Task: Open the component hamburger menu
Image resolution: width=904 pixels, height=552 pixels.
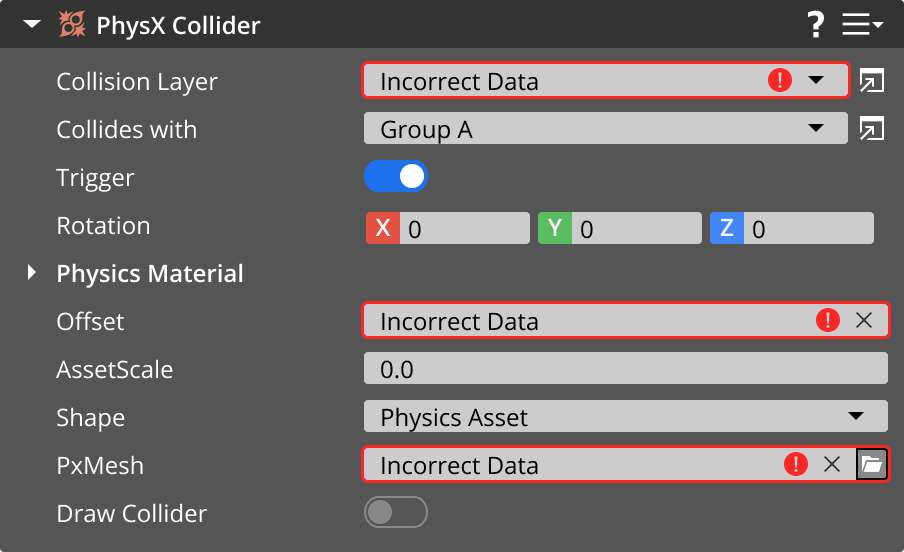Action: point(861,24)
